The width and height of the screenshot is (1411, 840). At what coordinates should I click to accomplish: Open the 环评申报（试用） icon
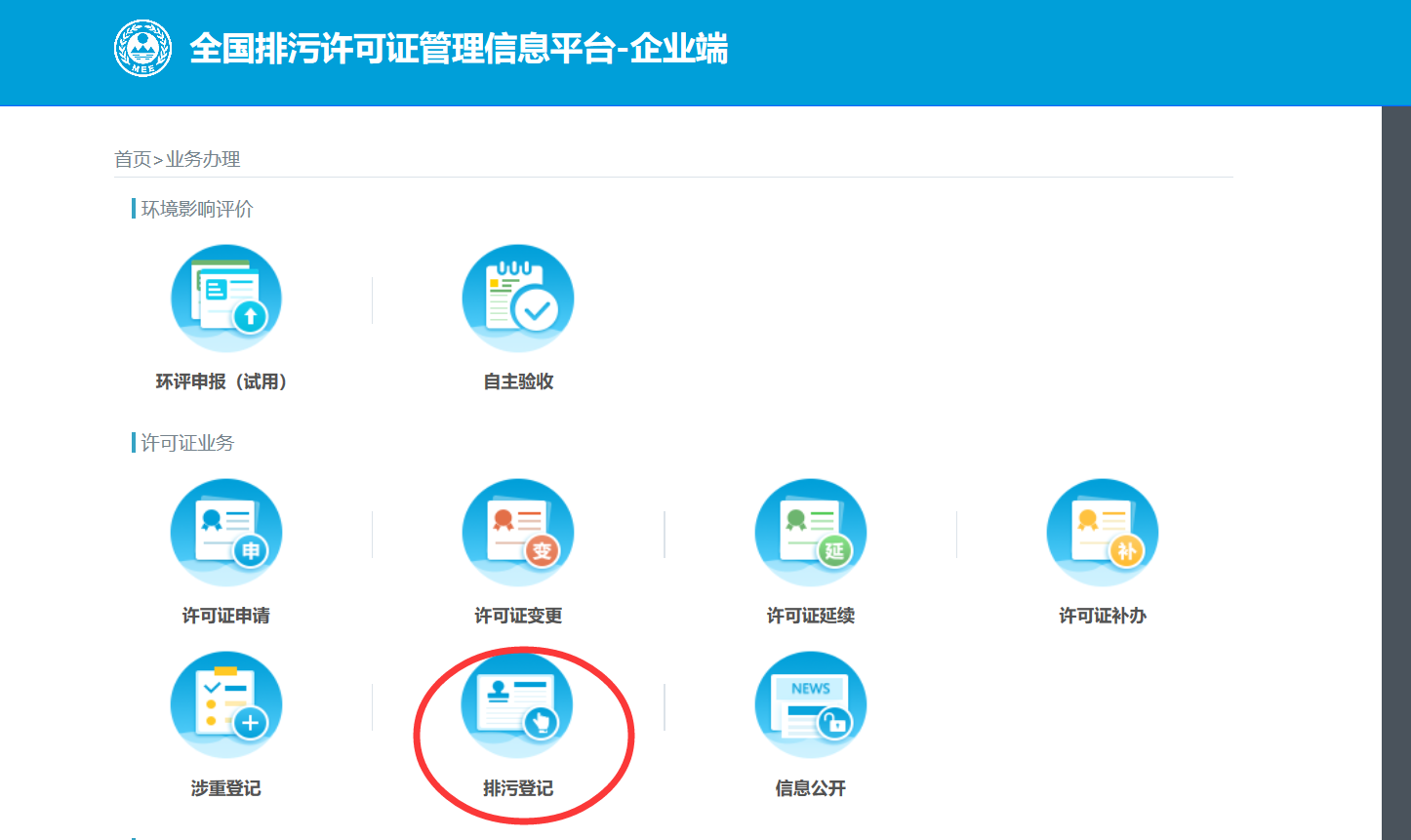click(x=226, y=299)
